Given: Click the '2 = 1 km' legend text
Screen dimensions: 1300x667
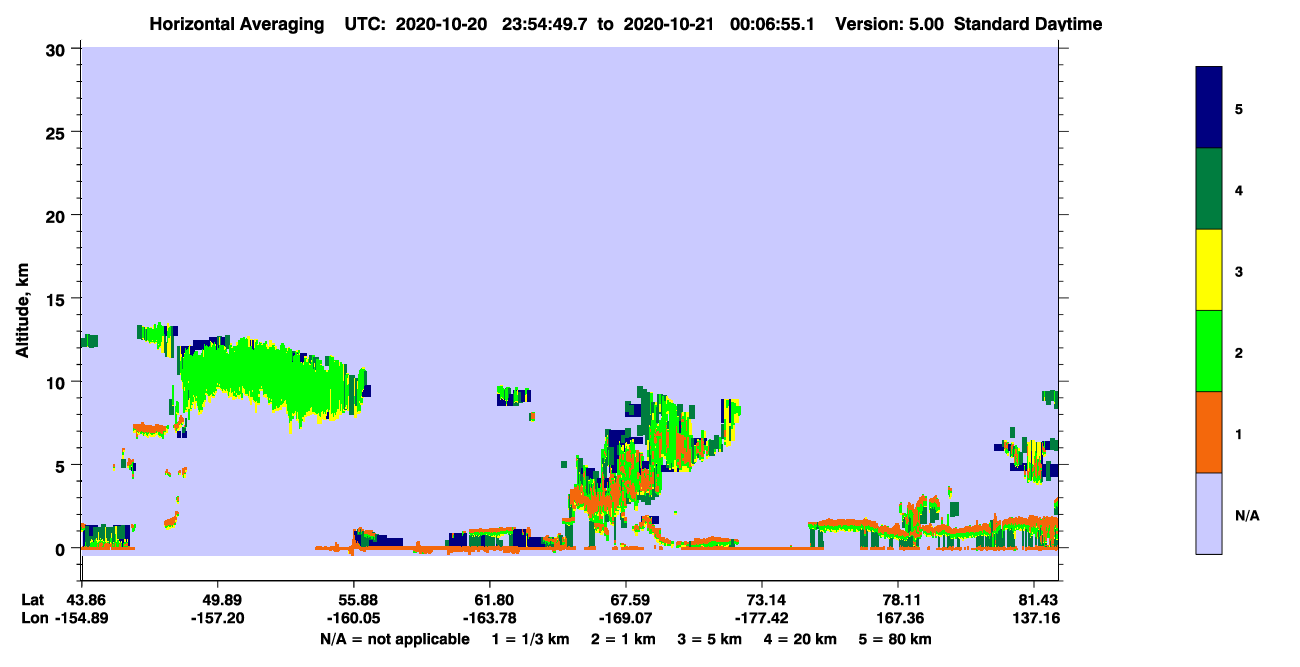Looking at the screenshot, I should (x=625, y=639).
